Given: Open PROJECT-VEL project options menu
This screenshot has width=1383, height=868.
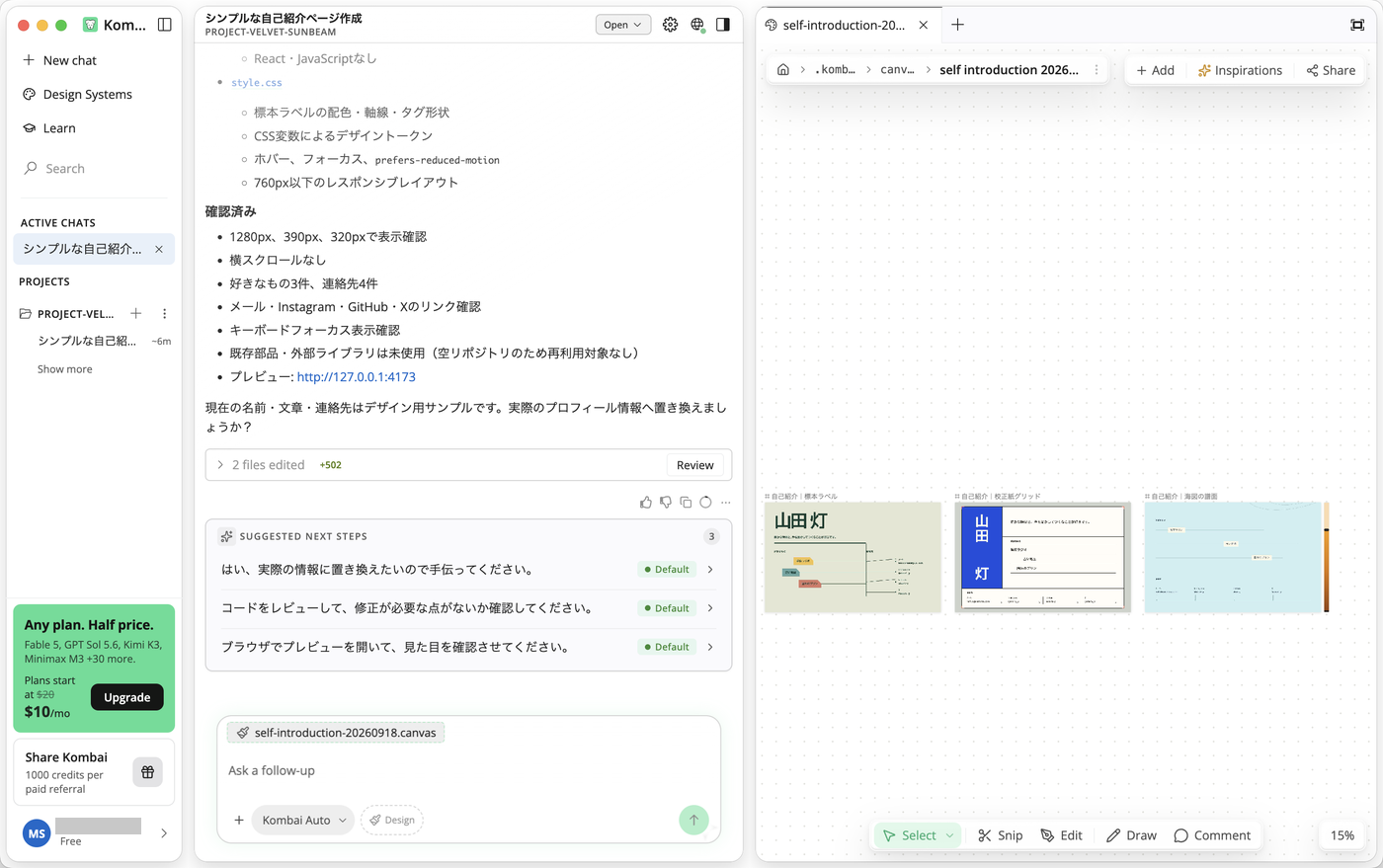Looking at the screenshot, I should [164, 314].
